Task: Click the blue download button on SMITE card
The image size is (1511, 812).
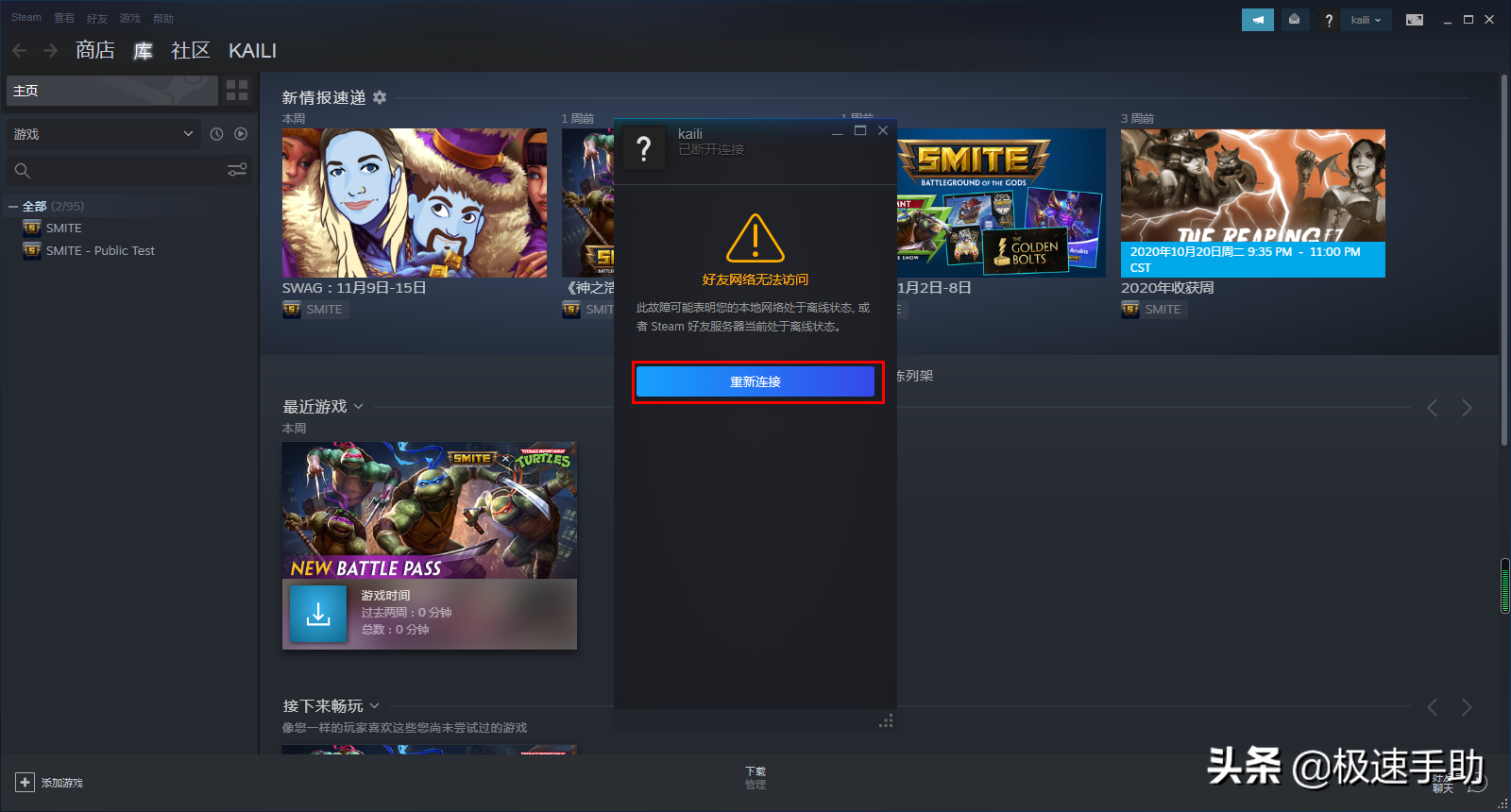Action: [318, 614]
